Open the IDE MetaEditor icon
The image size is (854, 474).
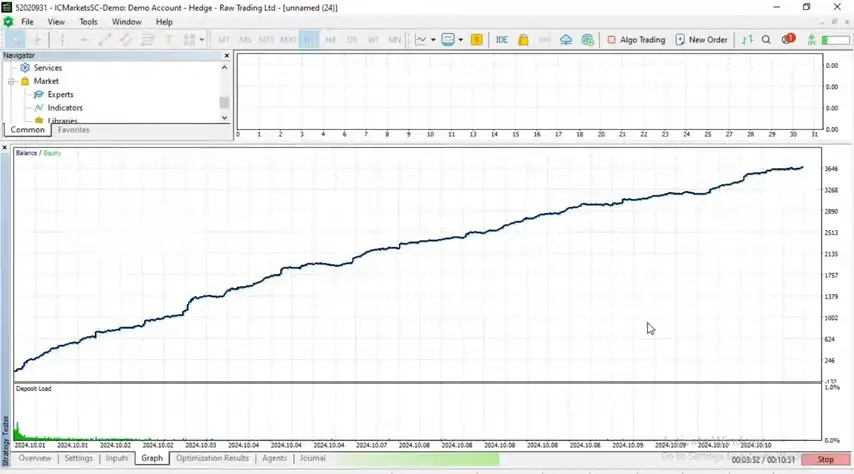point(502,40)
